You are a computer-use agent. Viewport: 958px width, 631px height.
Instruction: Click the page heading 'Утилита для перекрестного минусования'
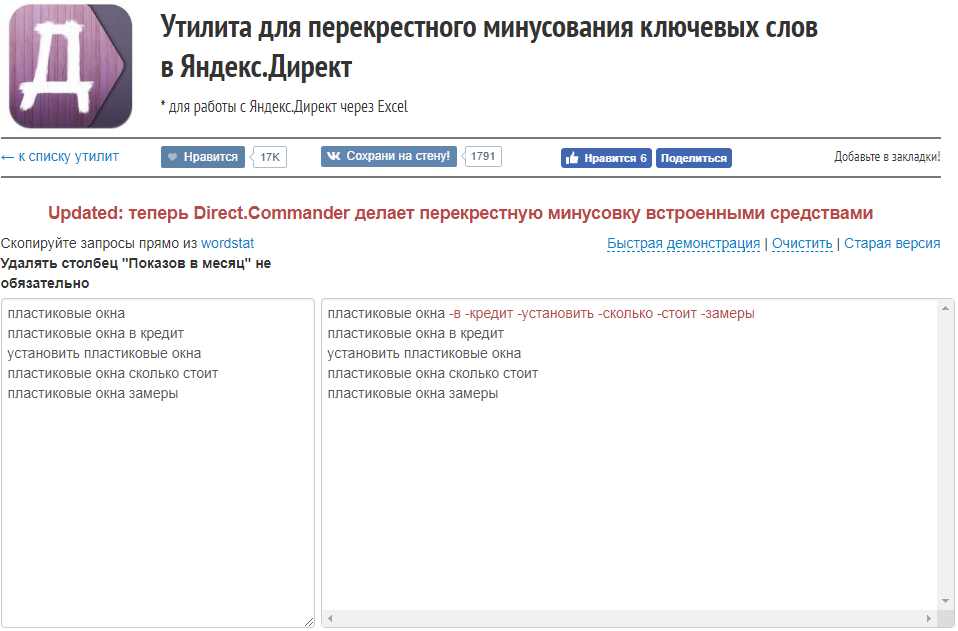point(489,47)
